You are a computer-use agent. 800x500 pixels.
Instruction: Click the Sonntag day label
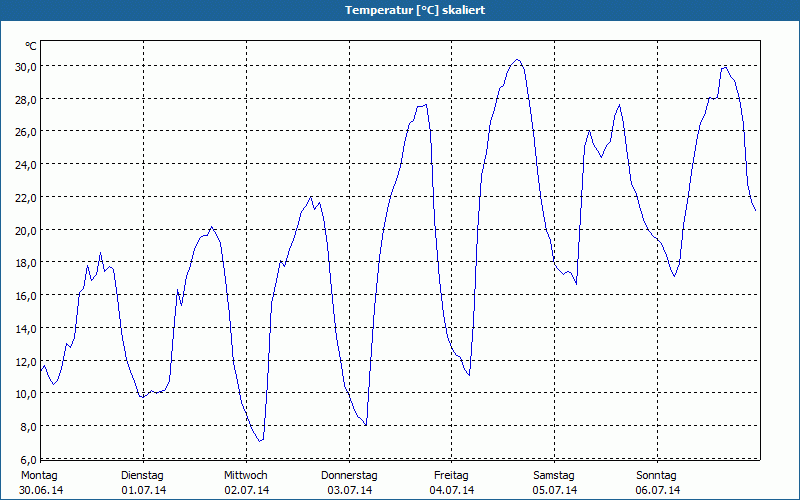coord(656,476)
